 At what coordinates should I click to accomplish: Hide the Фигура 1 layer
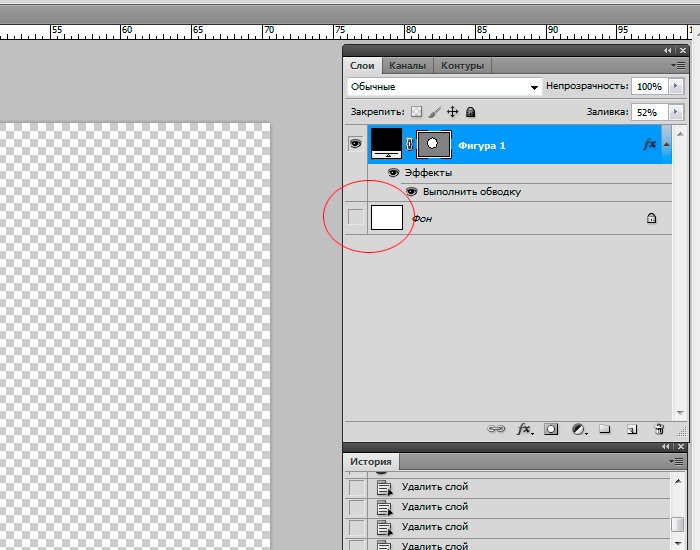355,144
